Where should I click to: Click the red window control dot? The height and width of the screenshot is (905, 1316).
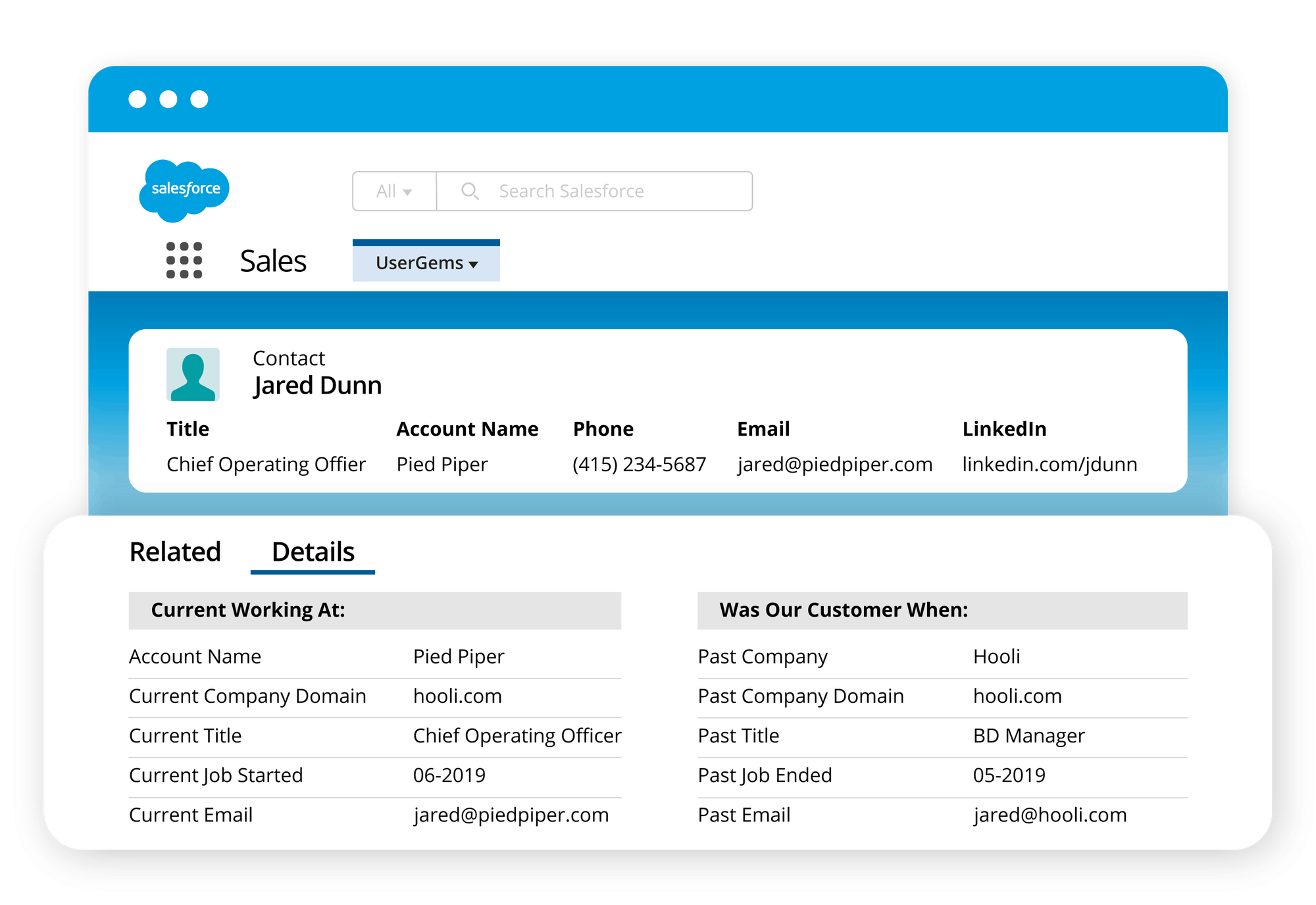(x=139, y=99)
